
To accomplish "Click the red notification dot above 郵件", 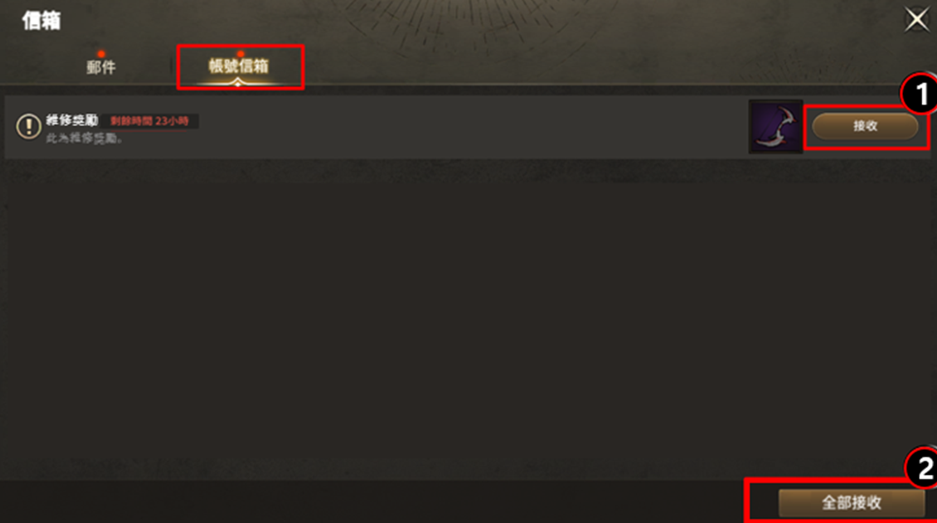I will click(101, 54).
